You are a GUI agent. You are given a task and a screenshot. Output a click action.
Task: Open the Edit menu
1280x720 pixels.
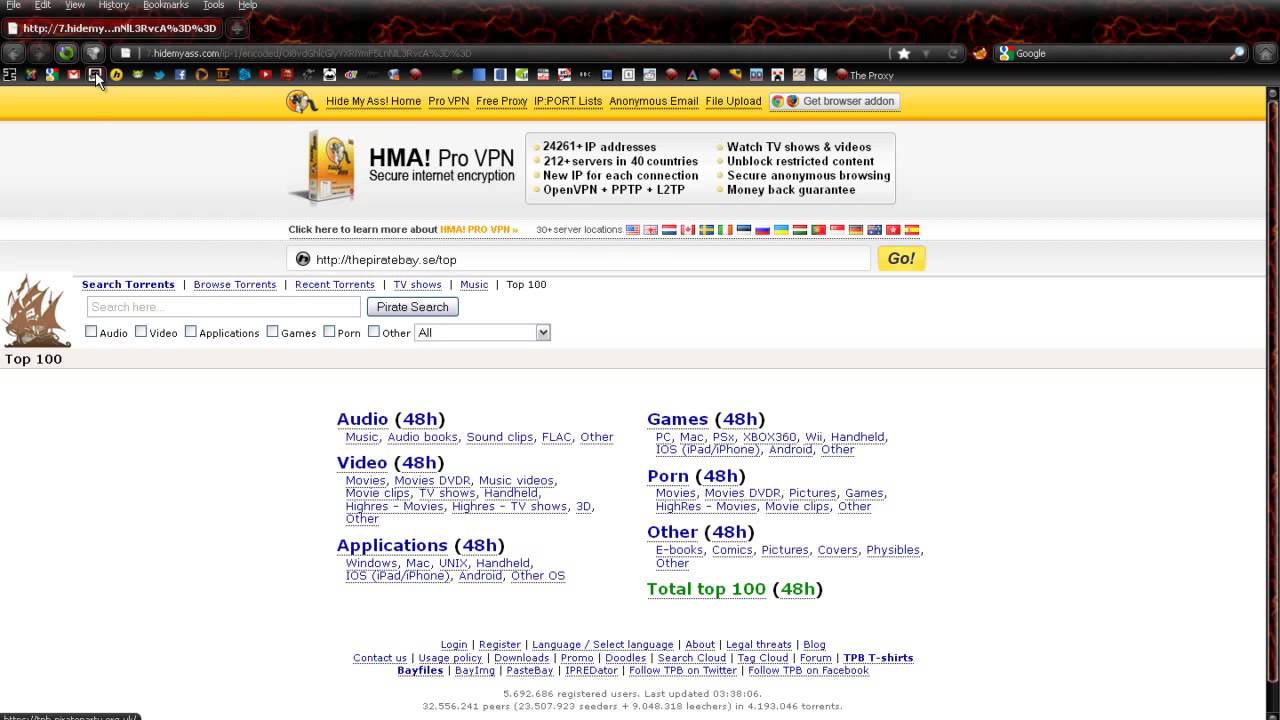[43, 5]
